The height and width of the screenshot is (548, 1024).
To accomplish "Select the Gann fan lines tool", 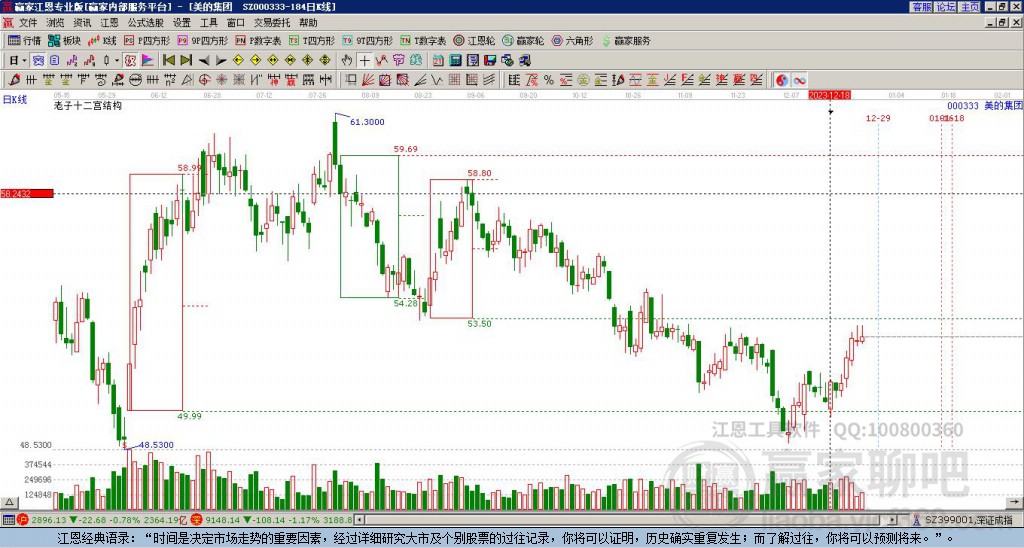I will (x=368, y=80).
